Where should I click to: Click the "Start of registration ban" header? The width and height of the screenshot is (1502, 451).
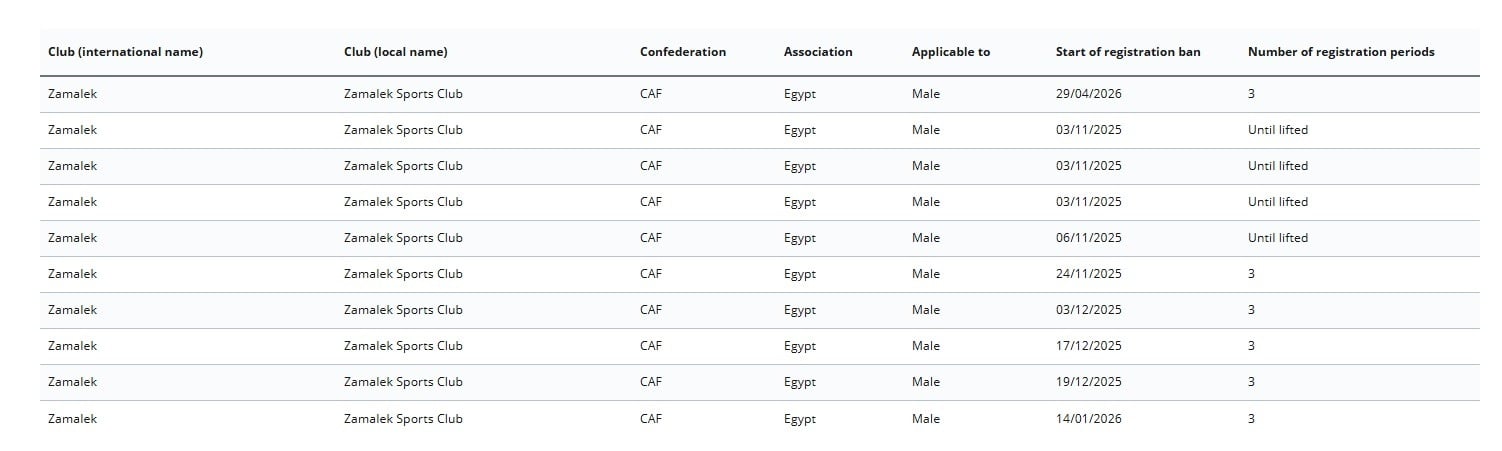(x=1128, y=52)
